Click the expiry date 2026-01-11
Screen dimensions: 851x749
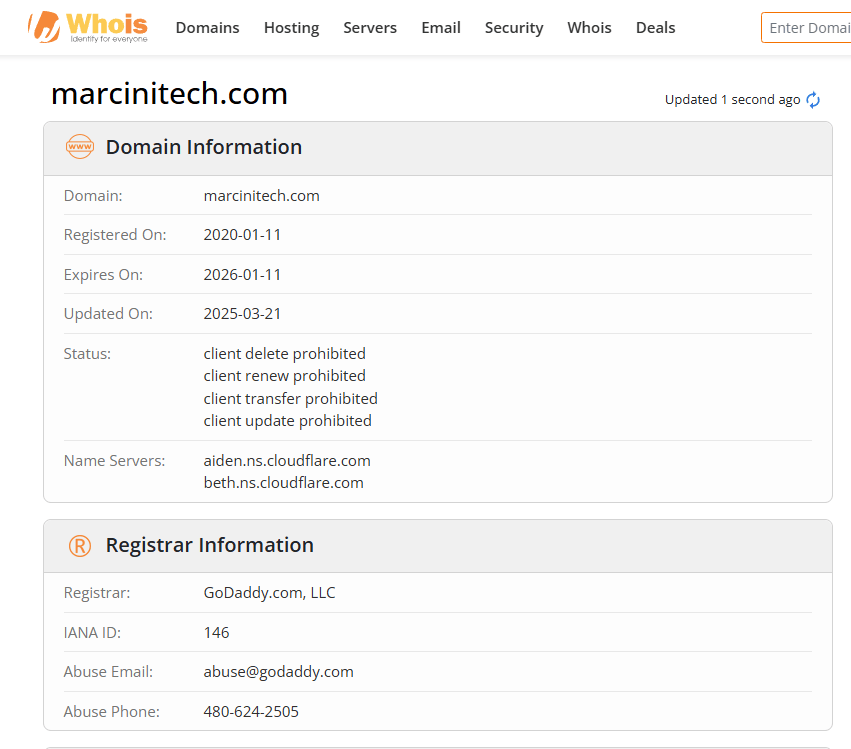click(x=242, y=275)
